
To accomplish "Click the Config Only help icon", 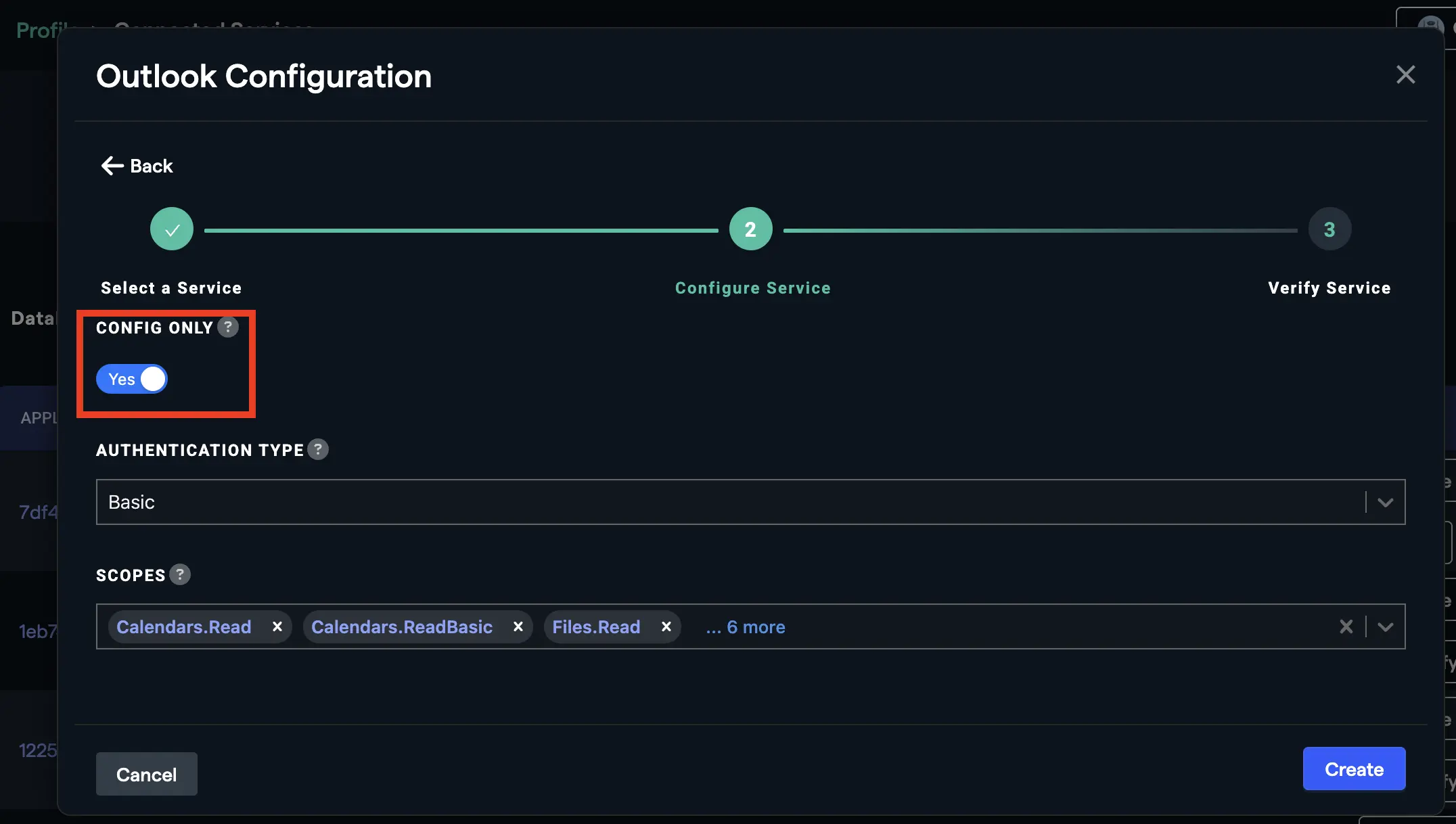I will click(x=228, y=327).
